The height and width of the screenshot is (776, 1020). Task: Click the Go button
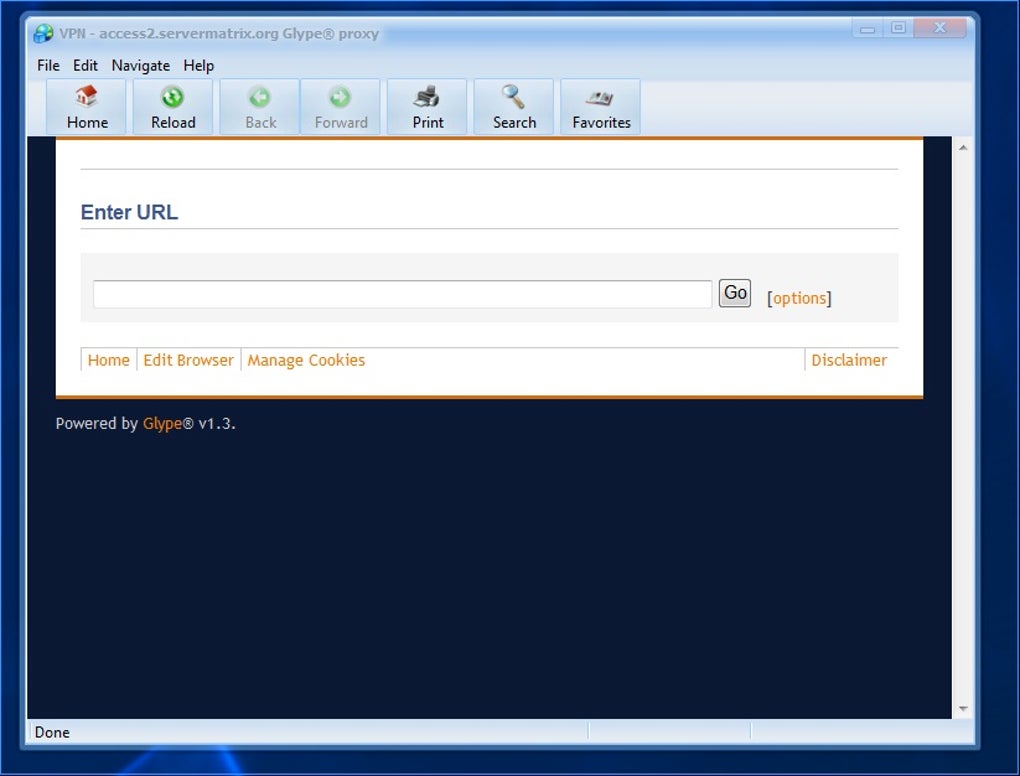(x=735, y=293)
